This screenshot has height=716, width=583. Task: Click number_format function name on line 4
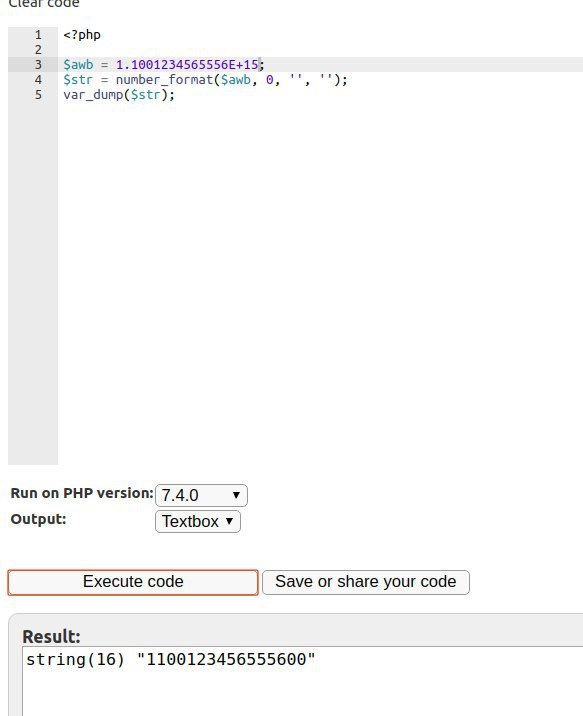(x=164, y=80)
